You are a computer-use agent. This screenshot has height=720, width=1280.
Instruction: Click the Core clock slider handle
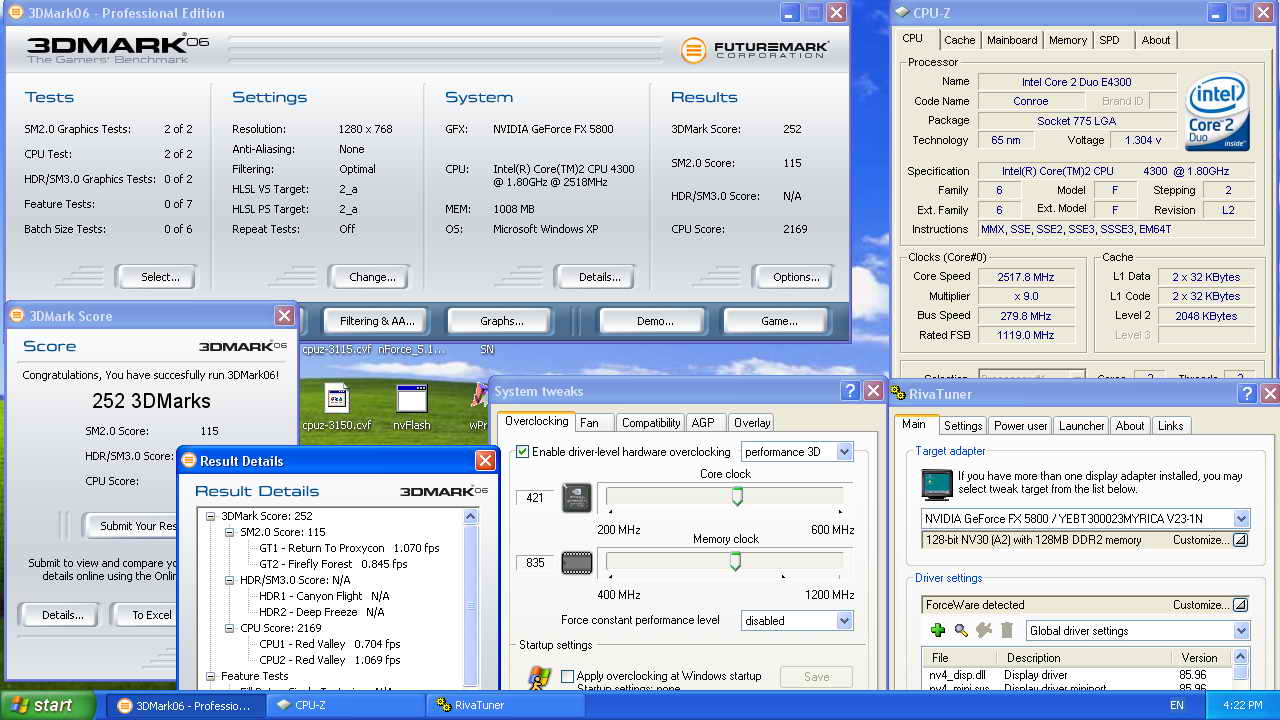pyautogui.click(x=737, y=497)
